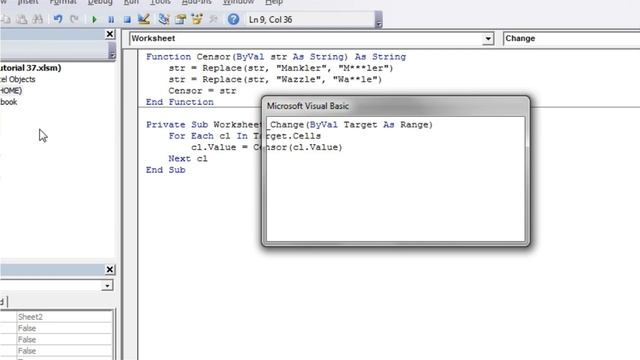Click the Paste toolbar icon

pos(22,19)
